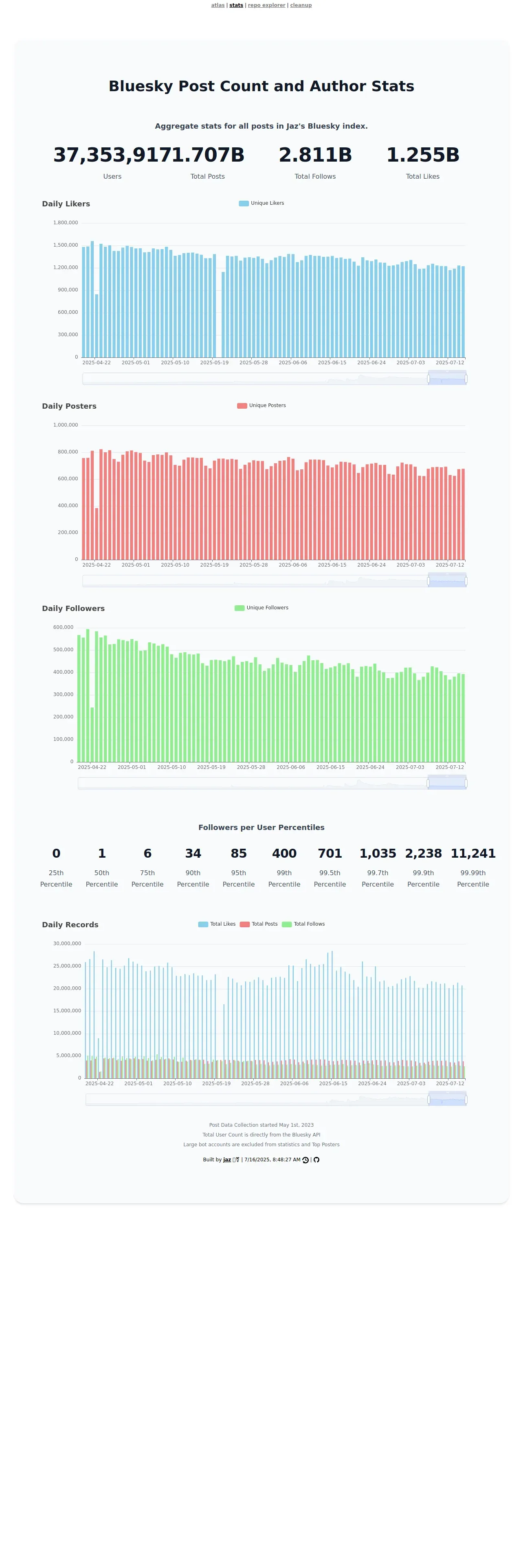This screenshot has height=1568, width=523.
Task: Click the 85 percentile value
Action: tap(239, 853)
